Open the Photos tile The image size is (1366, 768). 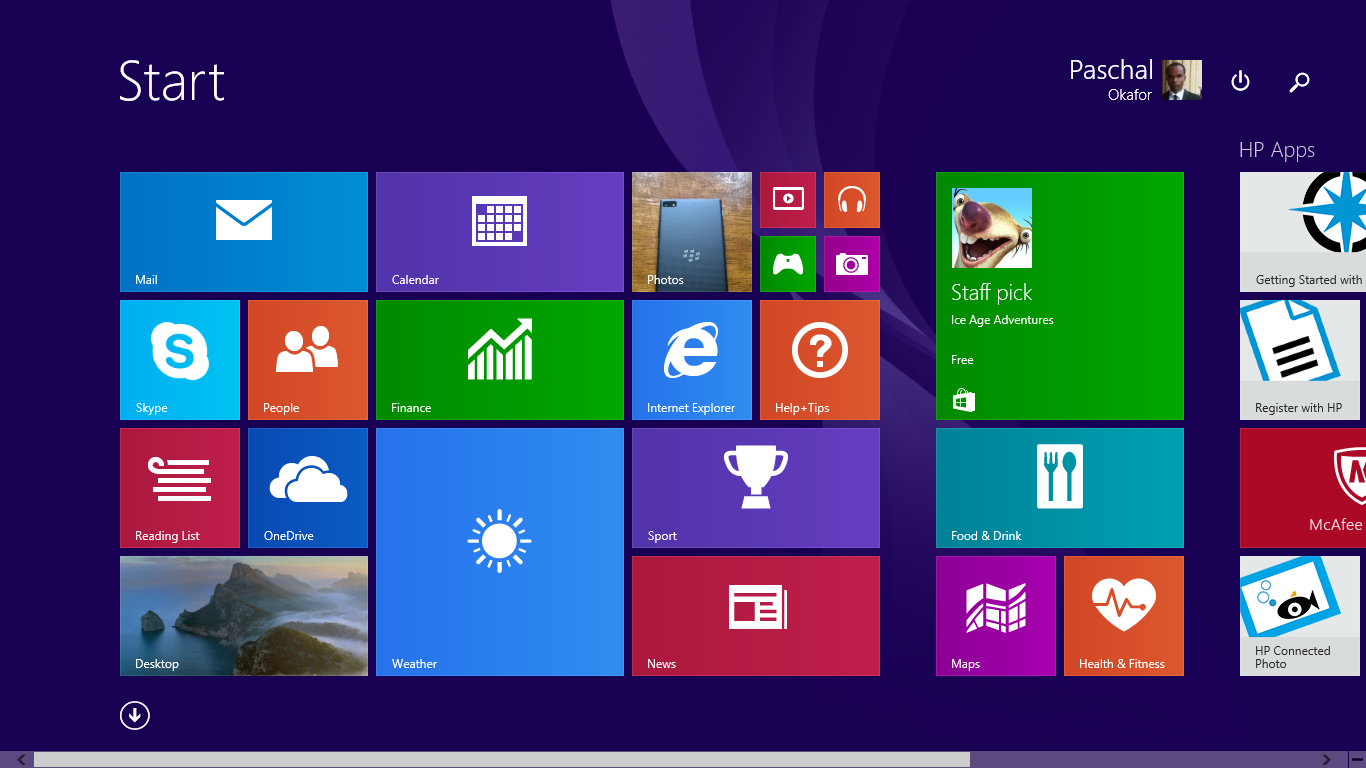(692, 232)
